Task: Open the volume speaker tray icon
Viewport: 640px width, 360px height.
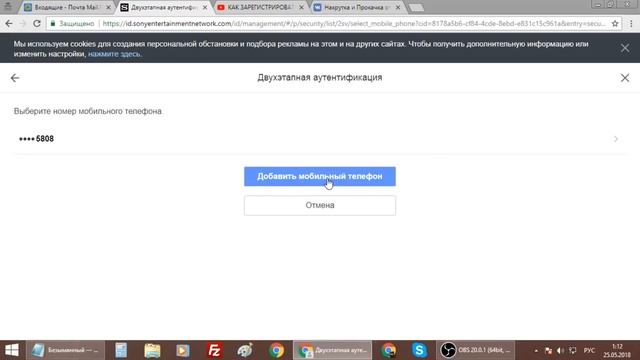Action: coord(560,351)
